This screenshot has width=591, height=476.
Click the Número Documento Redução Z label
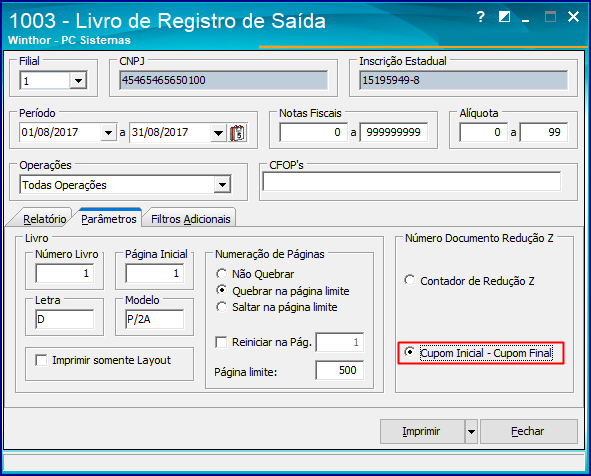click(x=479, y=238)
